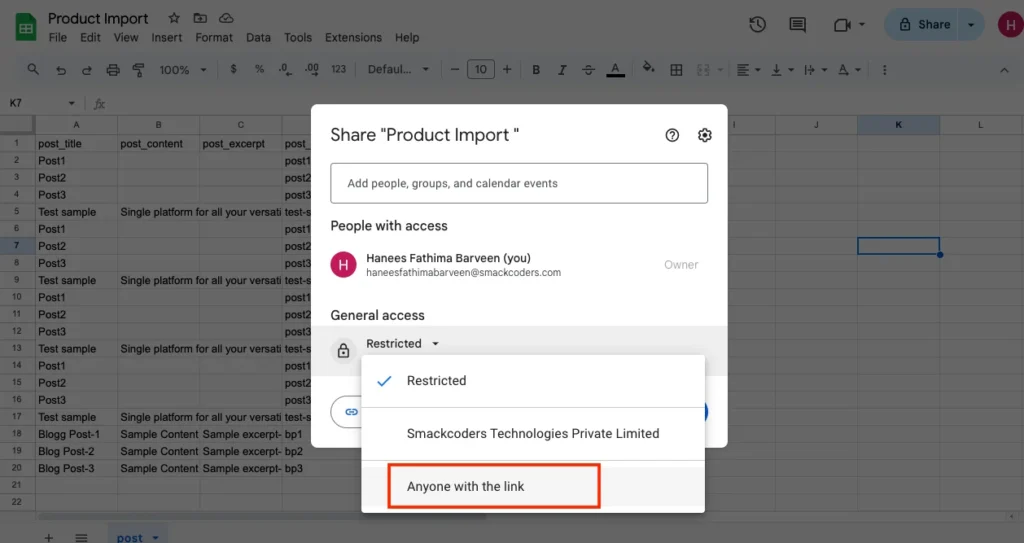Open the font Default dropdown
This screenshot has height=543, width=1024.
tap(398, 70)
